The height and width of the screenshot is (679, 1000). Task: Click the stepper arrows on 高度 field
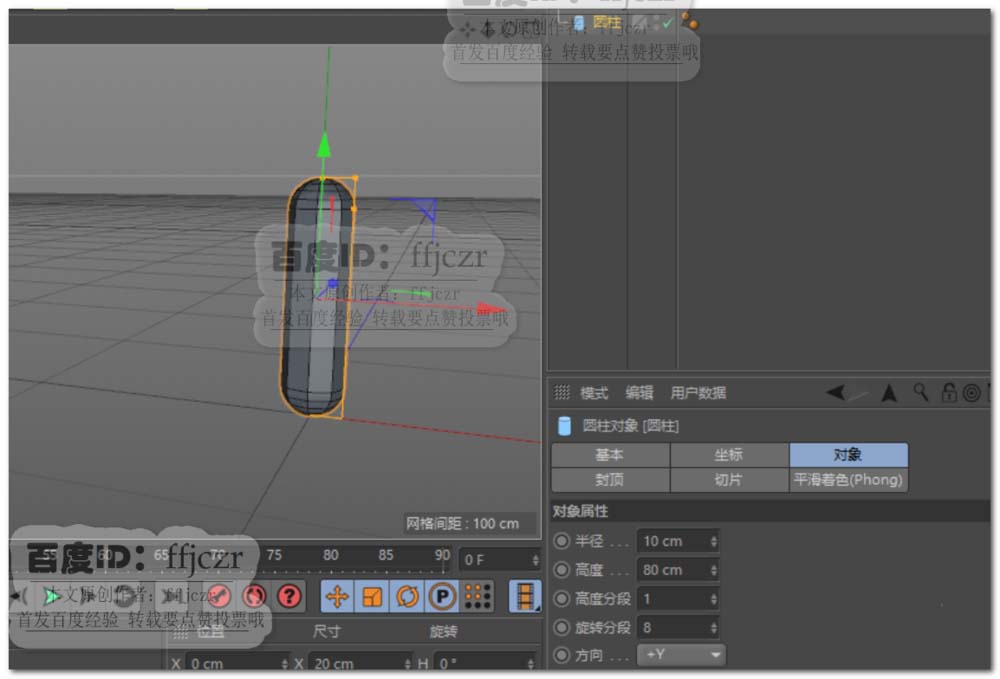tap(713, 570)
